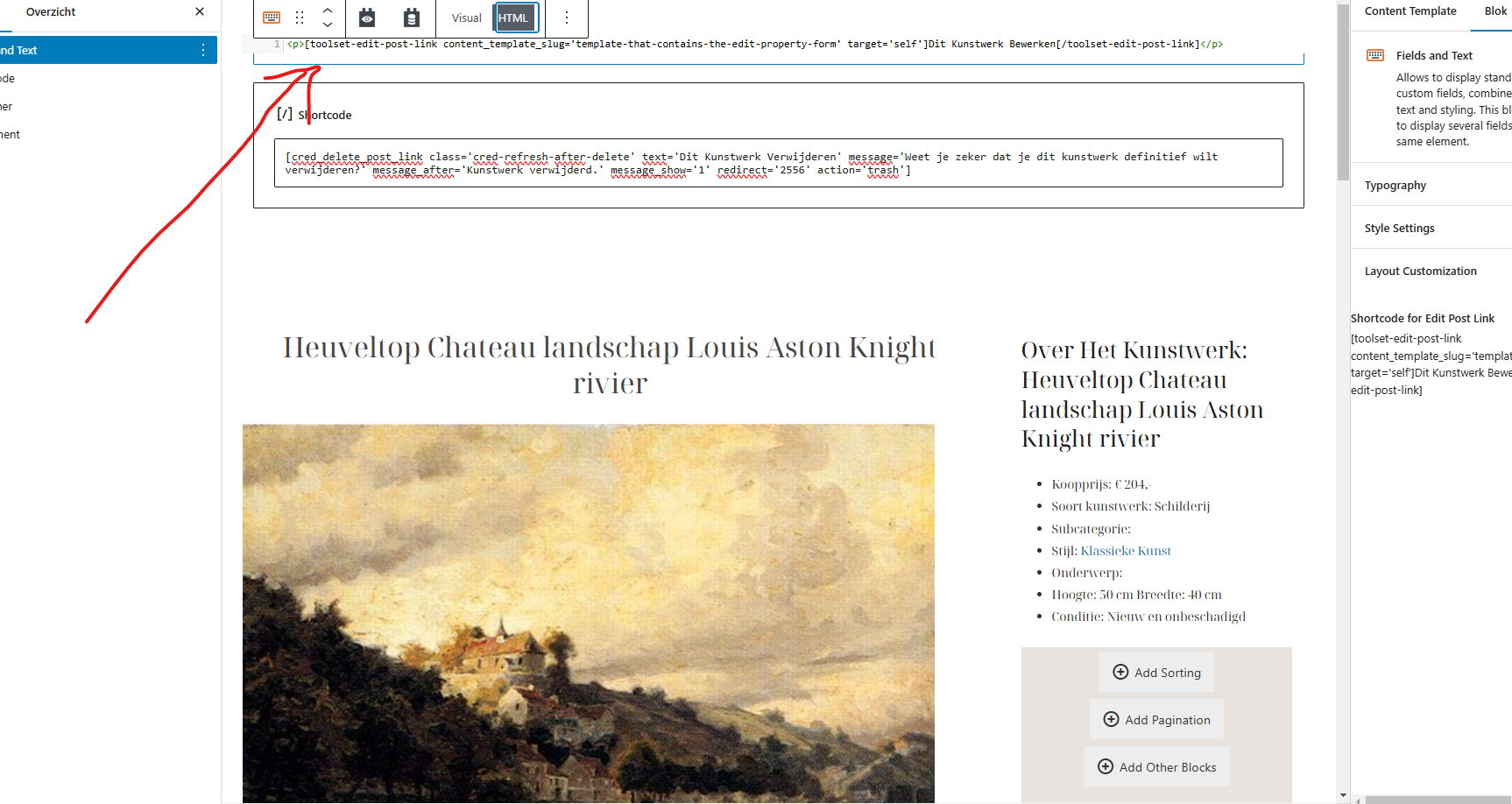
Task: Click the Add Sorting button
Action: [1156, 672]
